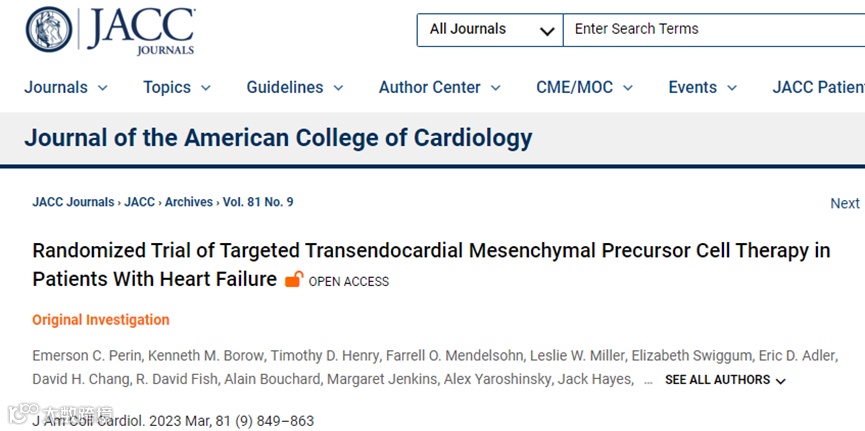Open the Topics menu
The width and height of the screenshot is (865, 431).
coord(177,88)
